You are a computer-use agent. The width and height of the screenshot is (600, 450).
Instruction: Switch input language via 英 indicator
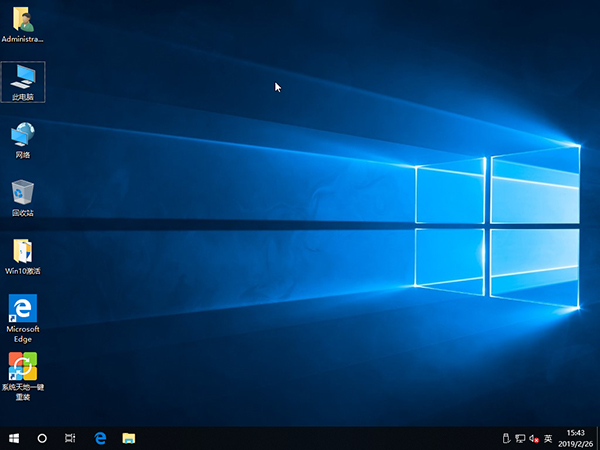[548, 438]
